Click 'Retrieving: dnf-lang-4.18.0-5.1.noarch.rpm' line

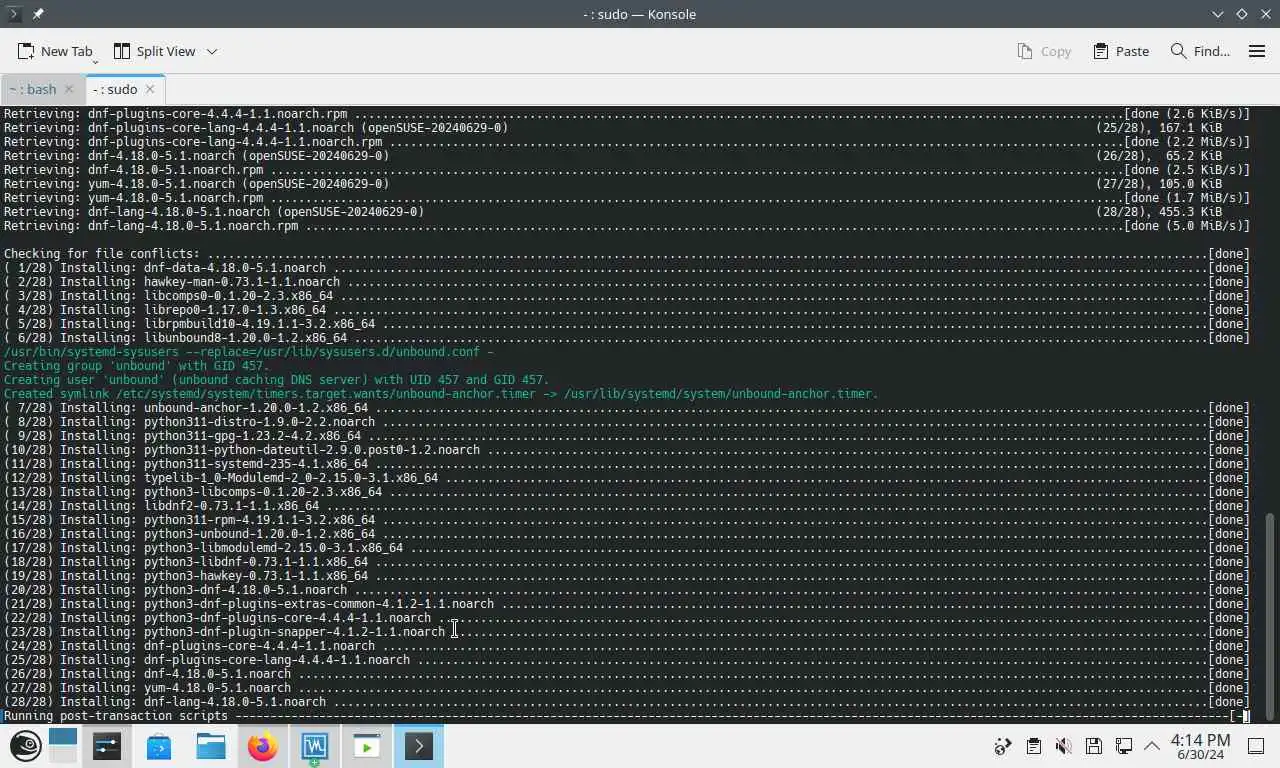627,226
